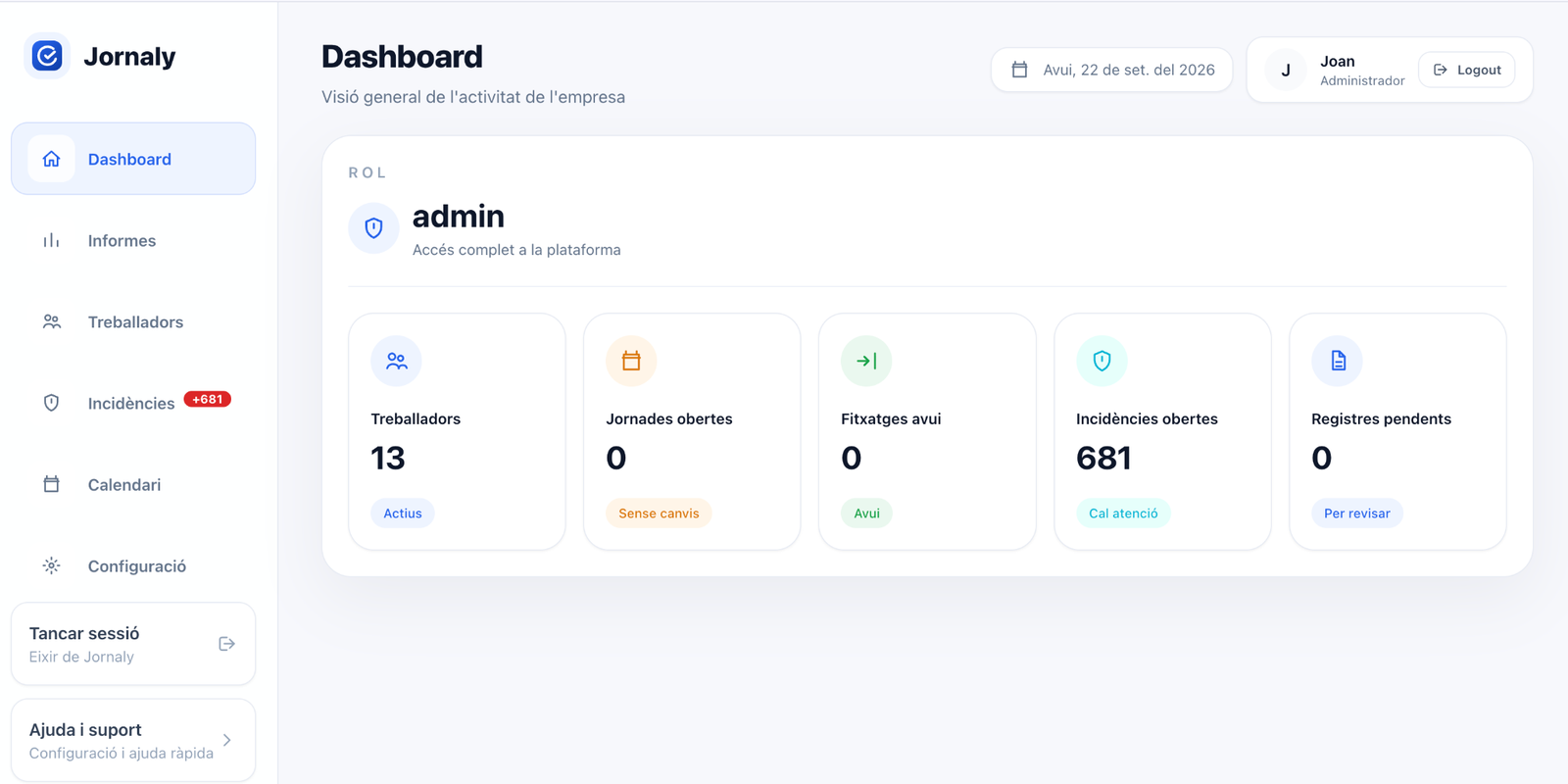
Task: Click the home icon beside Dashboard
Action: click(52, 159)
